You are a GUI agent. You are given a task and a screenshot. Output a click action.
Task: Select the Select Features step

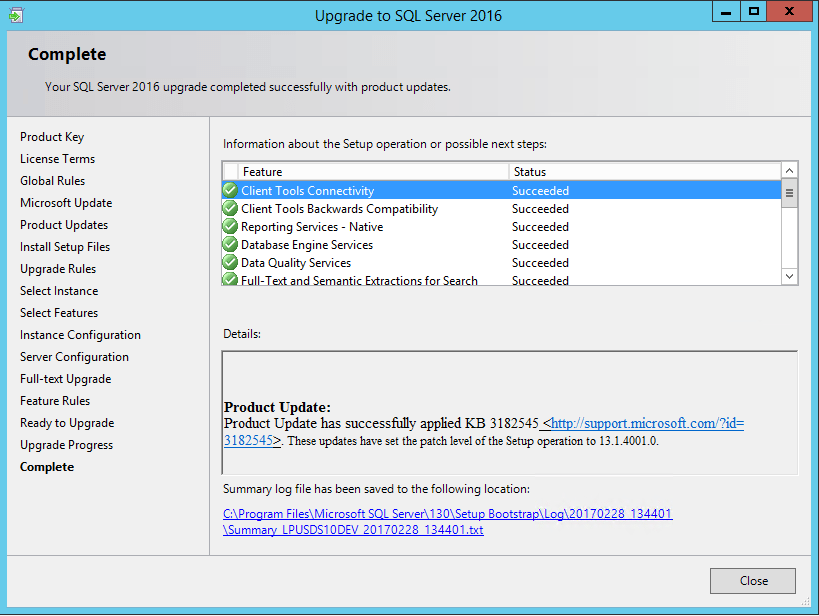point(58,312)
